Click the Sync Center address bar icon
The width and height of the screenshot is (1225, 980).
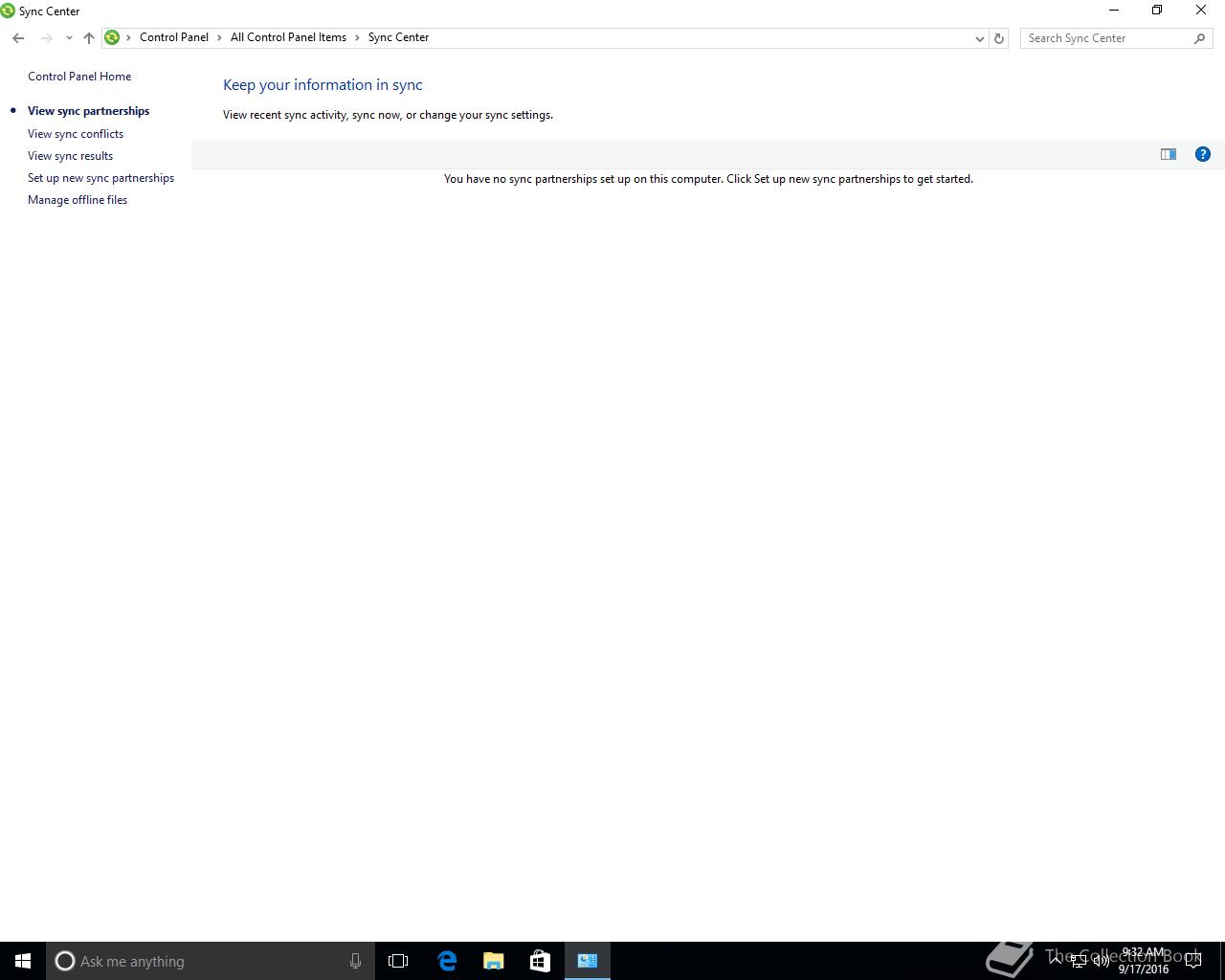click(112, 37)
